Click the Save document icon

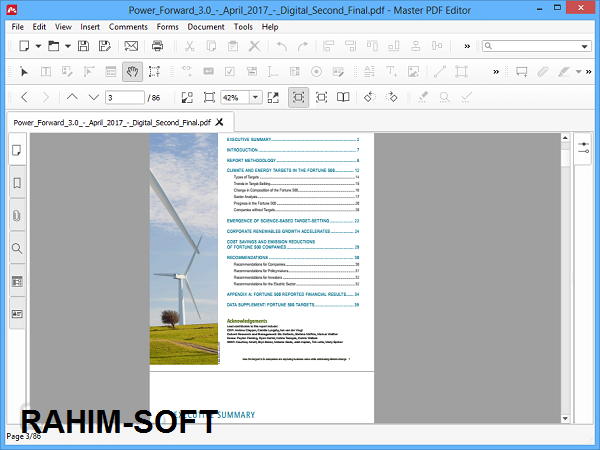click(x=82, y=46)
